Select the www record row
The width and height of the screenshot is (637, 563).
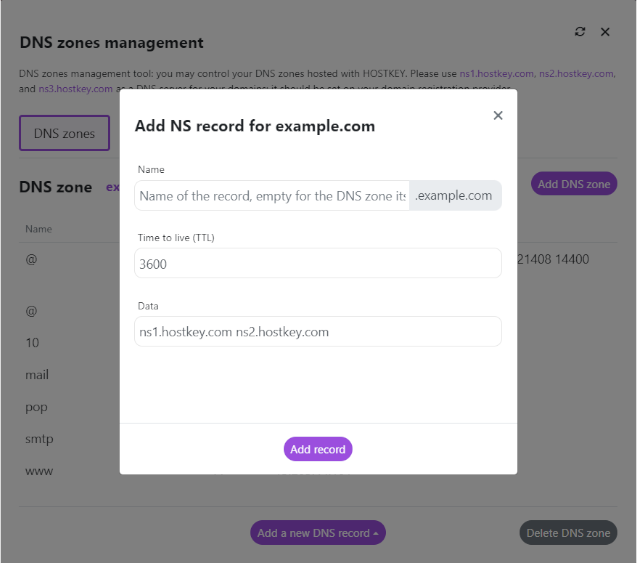[x=39, y=470]
